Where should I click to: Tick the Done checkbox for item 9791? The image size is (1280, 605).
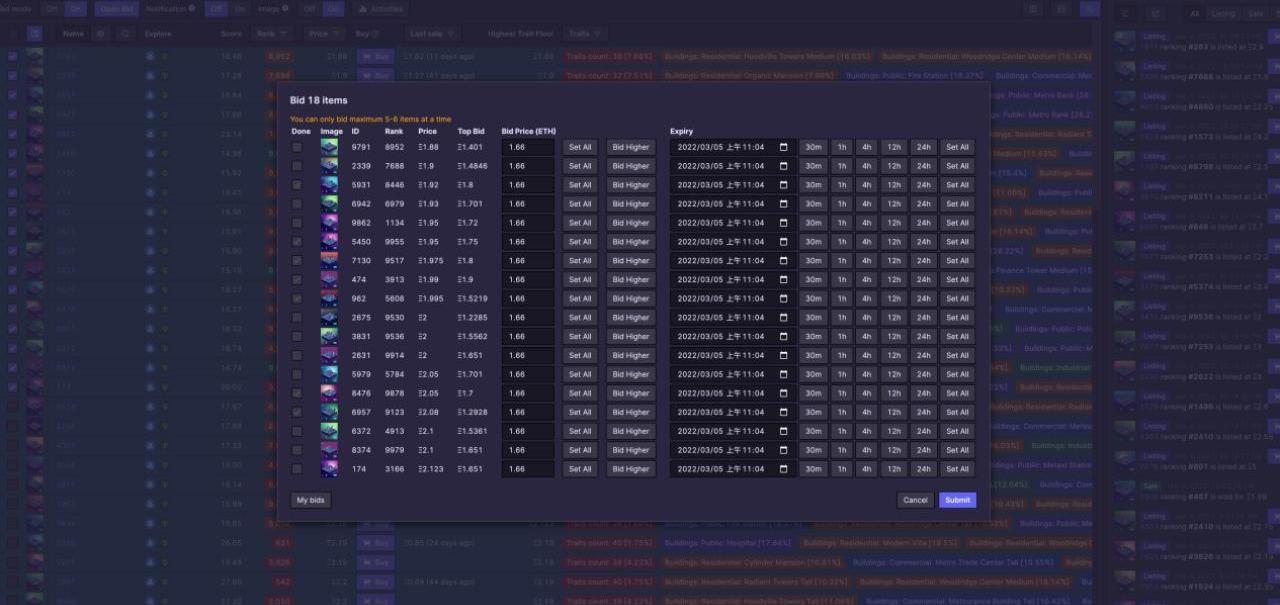coord(297,147)
